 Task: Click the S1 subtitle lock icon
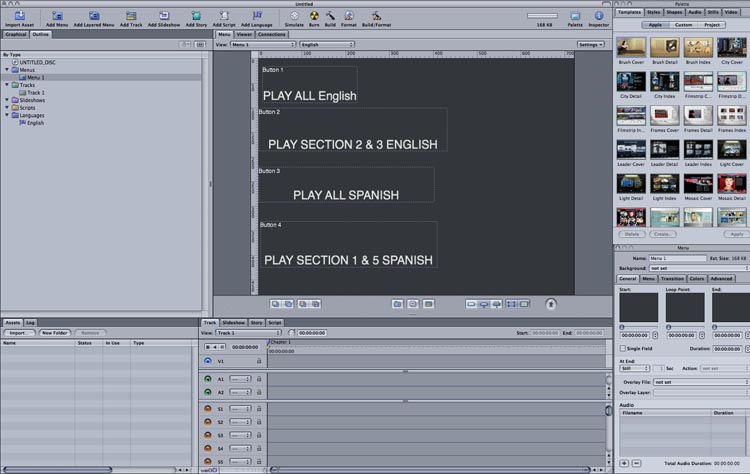[x=259, y=409]
